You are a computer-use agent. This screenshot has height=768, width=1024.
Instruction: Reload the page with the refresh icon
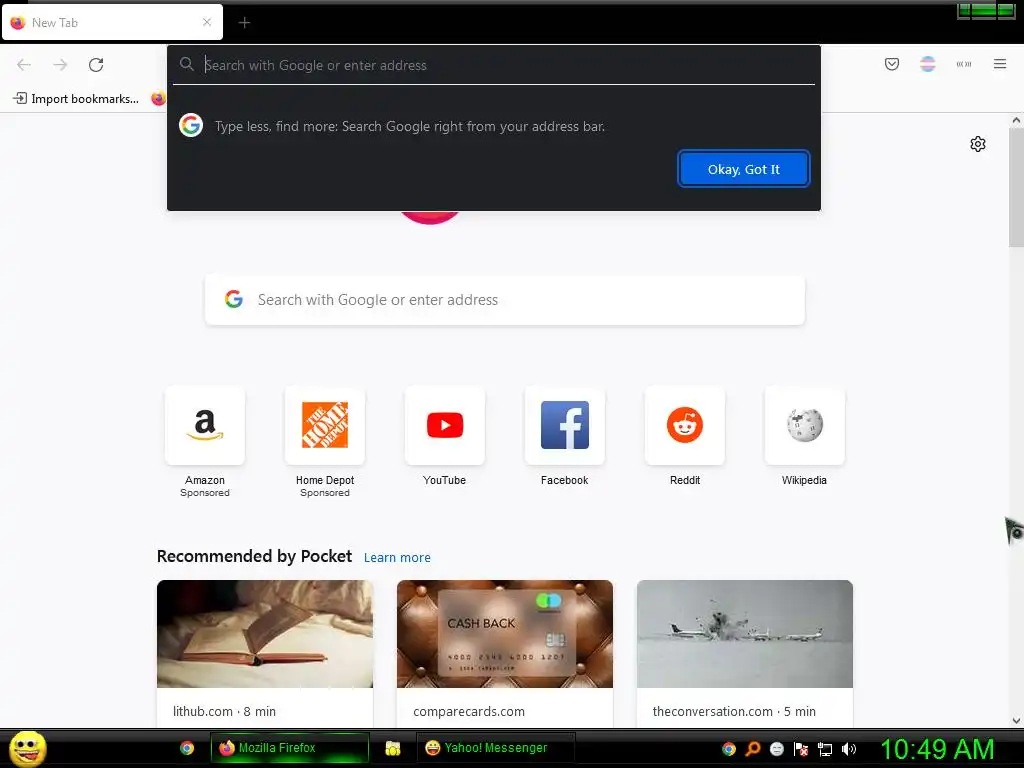(96, 65)
